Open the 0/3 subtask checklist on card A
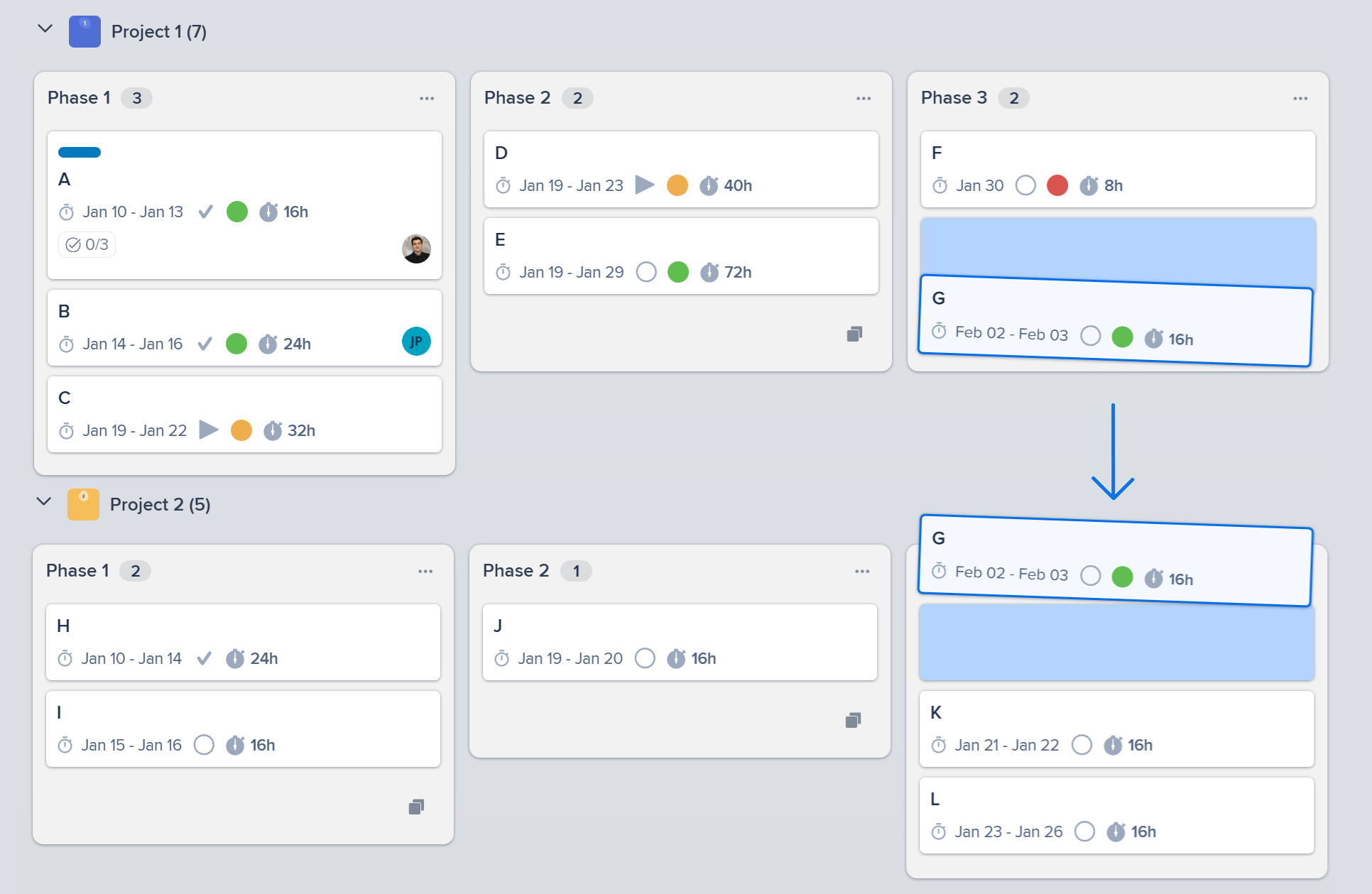 click(x=86, y=244)
